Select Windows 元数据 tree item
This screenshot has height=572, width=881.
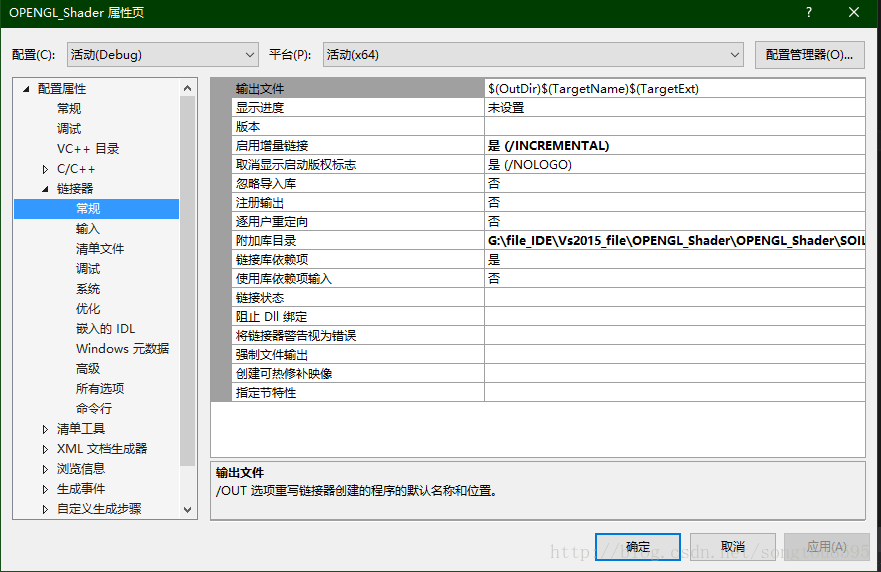pyautogui.click(x=122, y=349)
